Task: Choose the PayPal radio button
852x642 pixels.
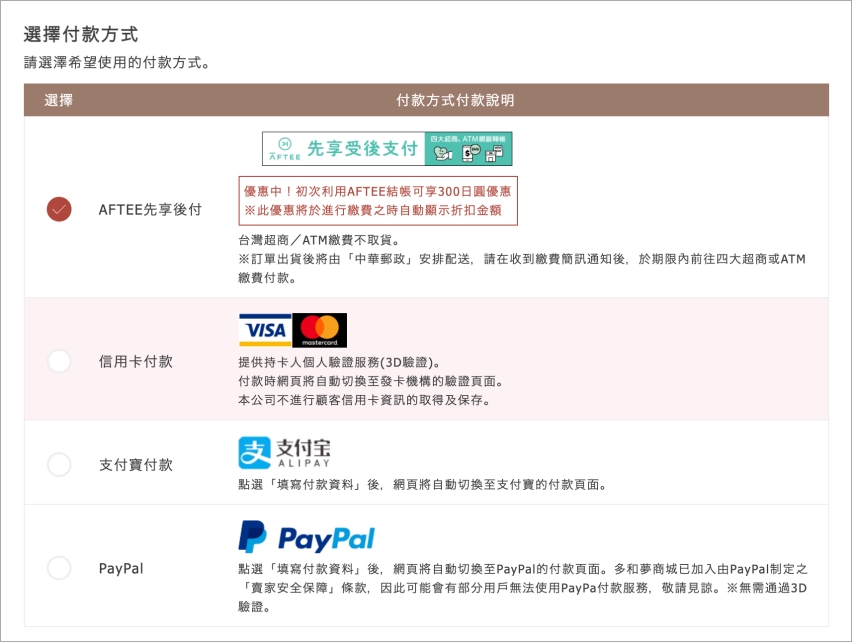Action: point(59,568)
